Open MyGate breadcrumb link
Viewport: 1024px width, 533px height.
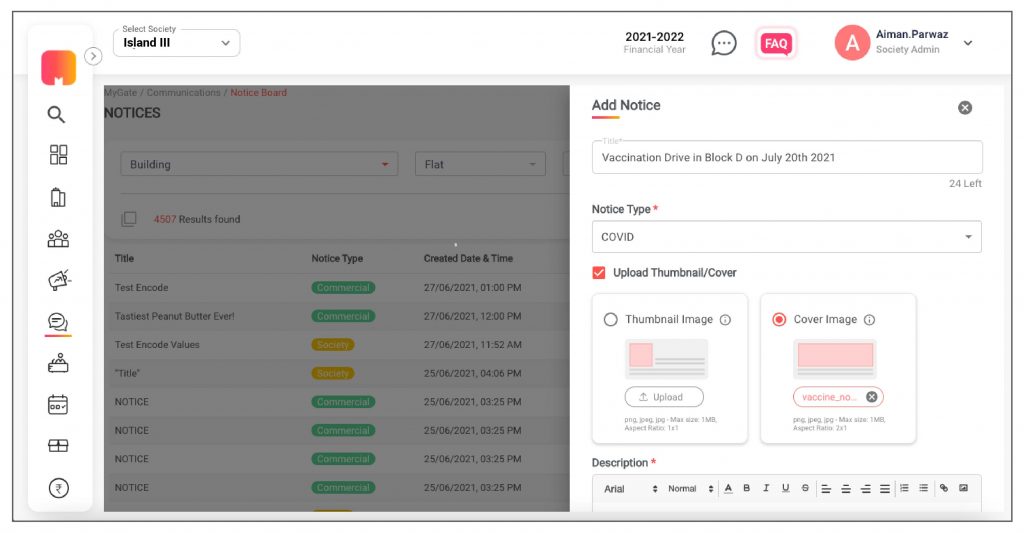click(x=121, y=93)
